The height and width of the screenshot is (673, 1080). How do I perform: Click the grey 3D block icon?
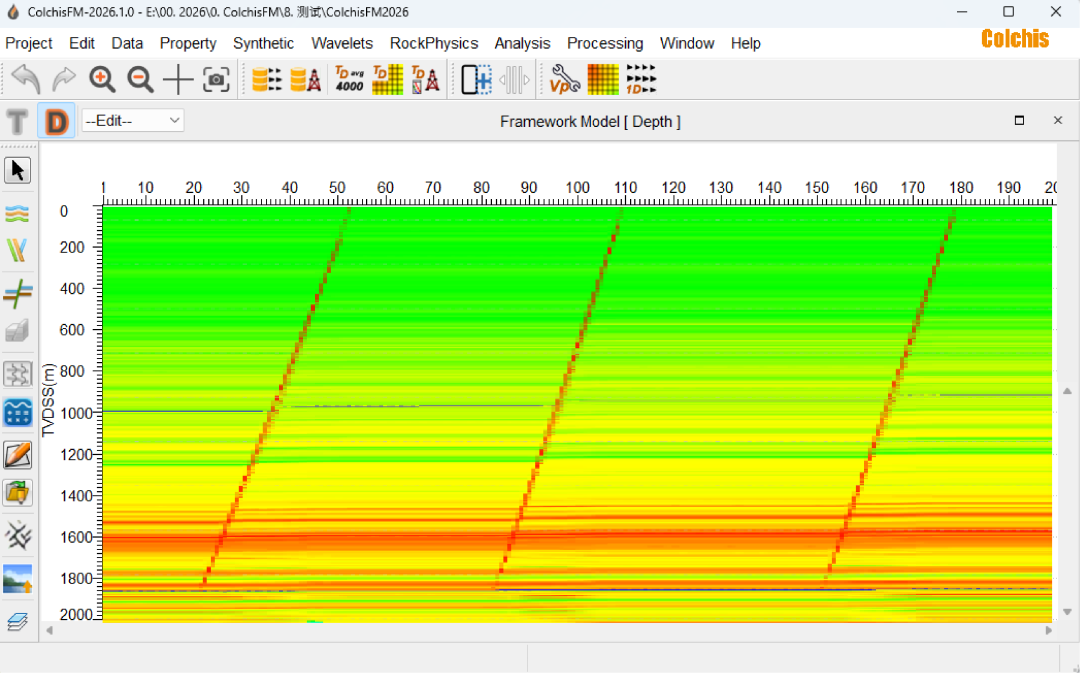(17, 331)
